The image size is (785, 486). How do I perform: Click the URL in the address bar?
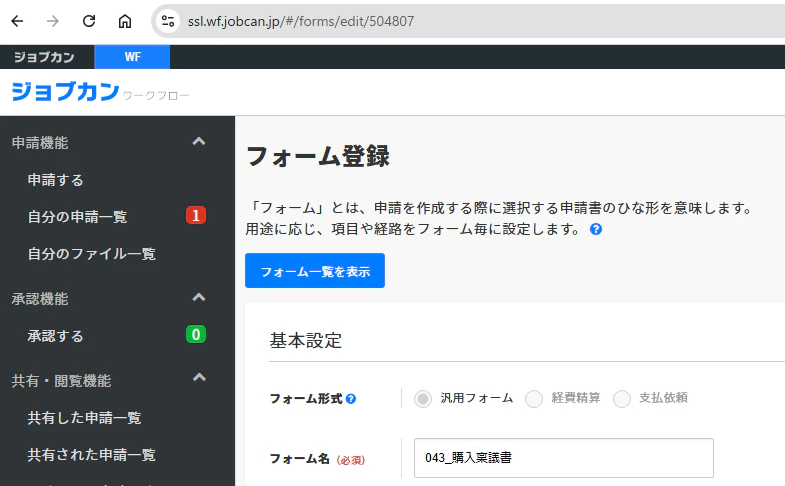301,21
